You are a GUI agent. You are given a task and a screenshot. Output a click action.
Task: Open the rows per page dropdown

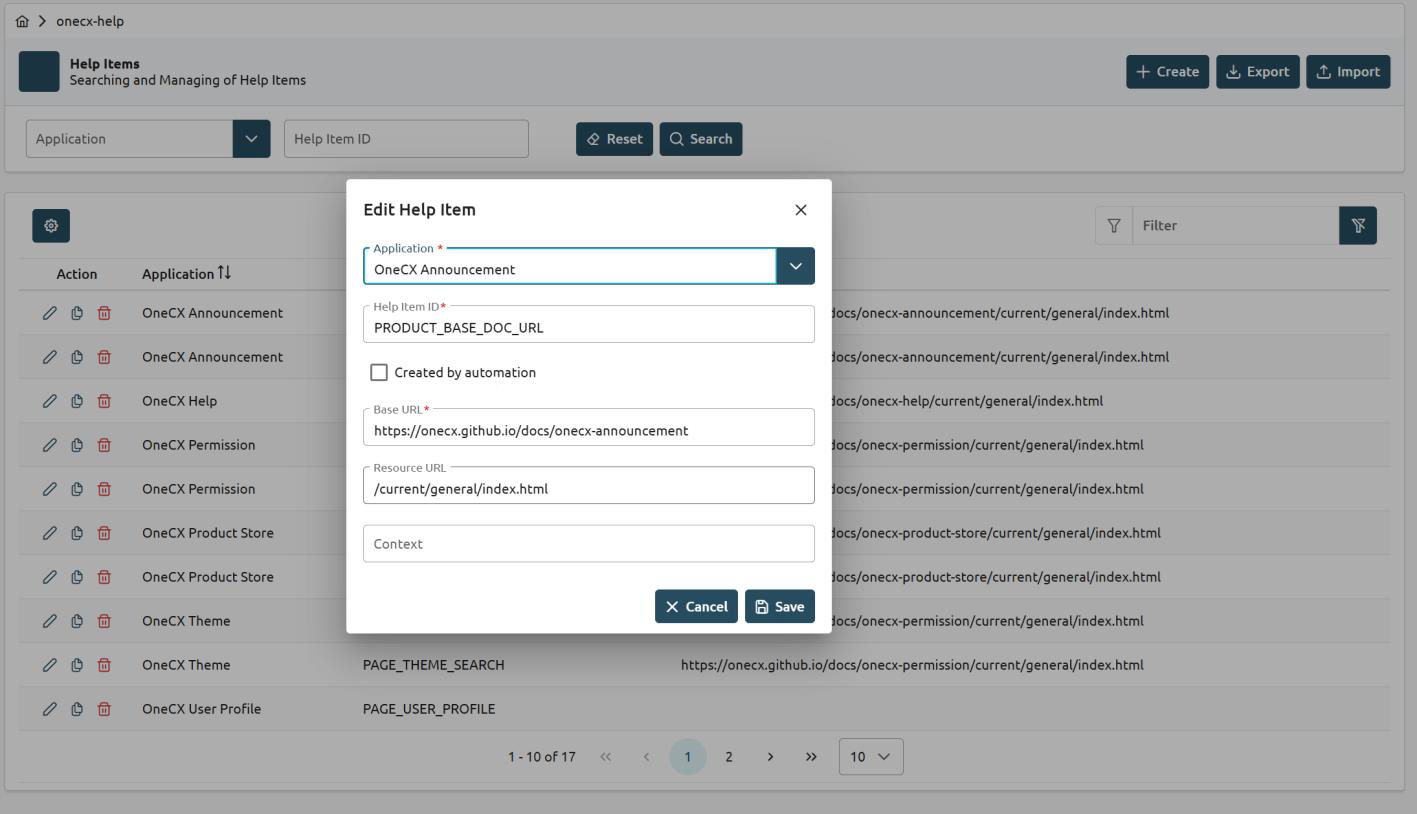point(870,757)
